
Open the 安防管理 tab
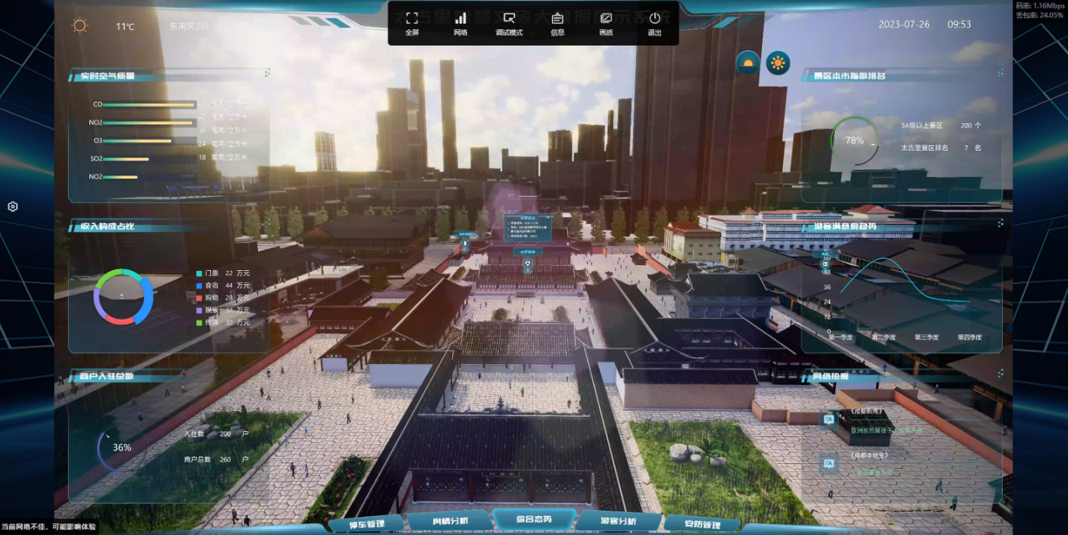[701, 524]
